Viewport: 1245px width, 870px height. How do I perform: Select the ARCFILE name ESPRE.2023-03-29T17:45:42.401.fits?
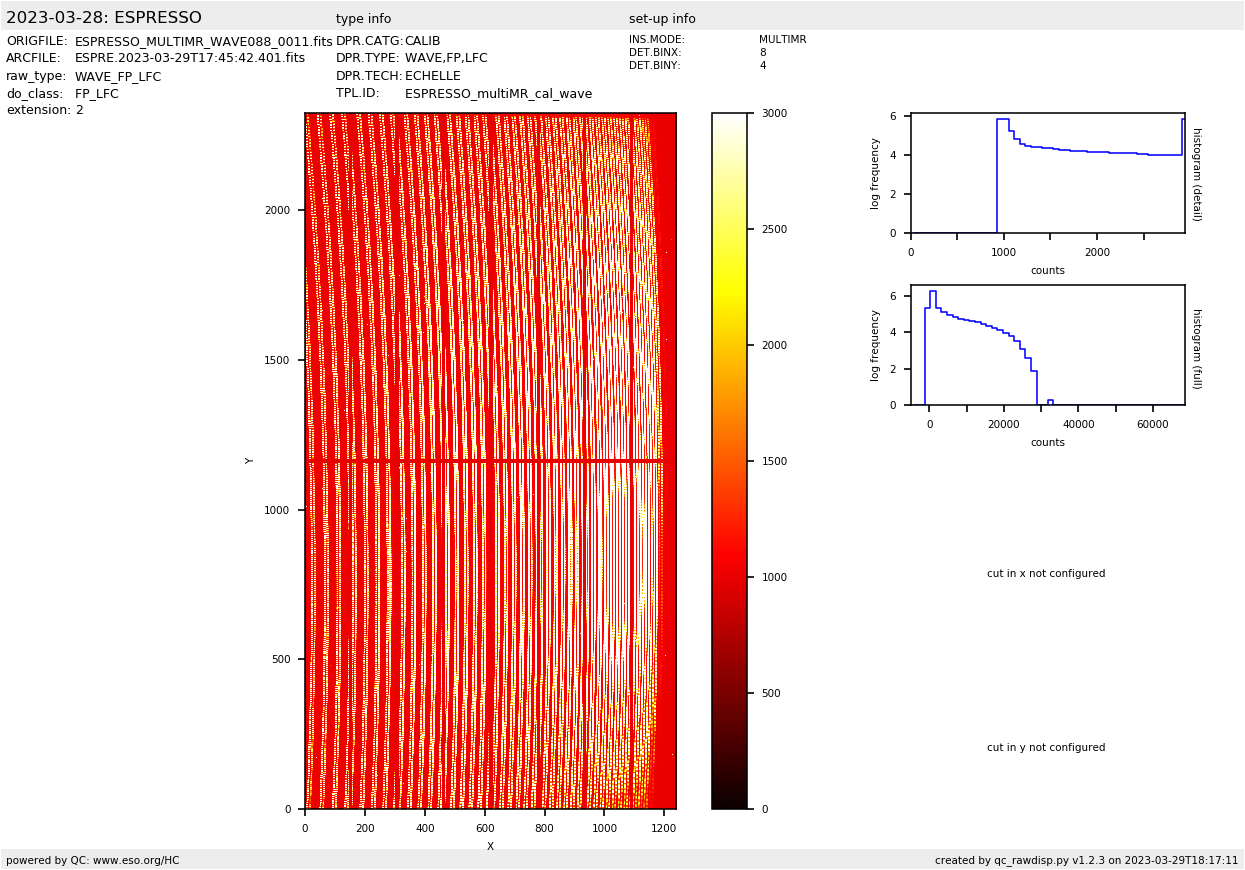[x=189, y=59]
